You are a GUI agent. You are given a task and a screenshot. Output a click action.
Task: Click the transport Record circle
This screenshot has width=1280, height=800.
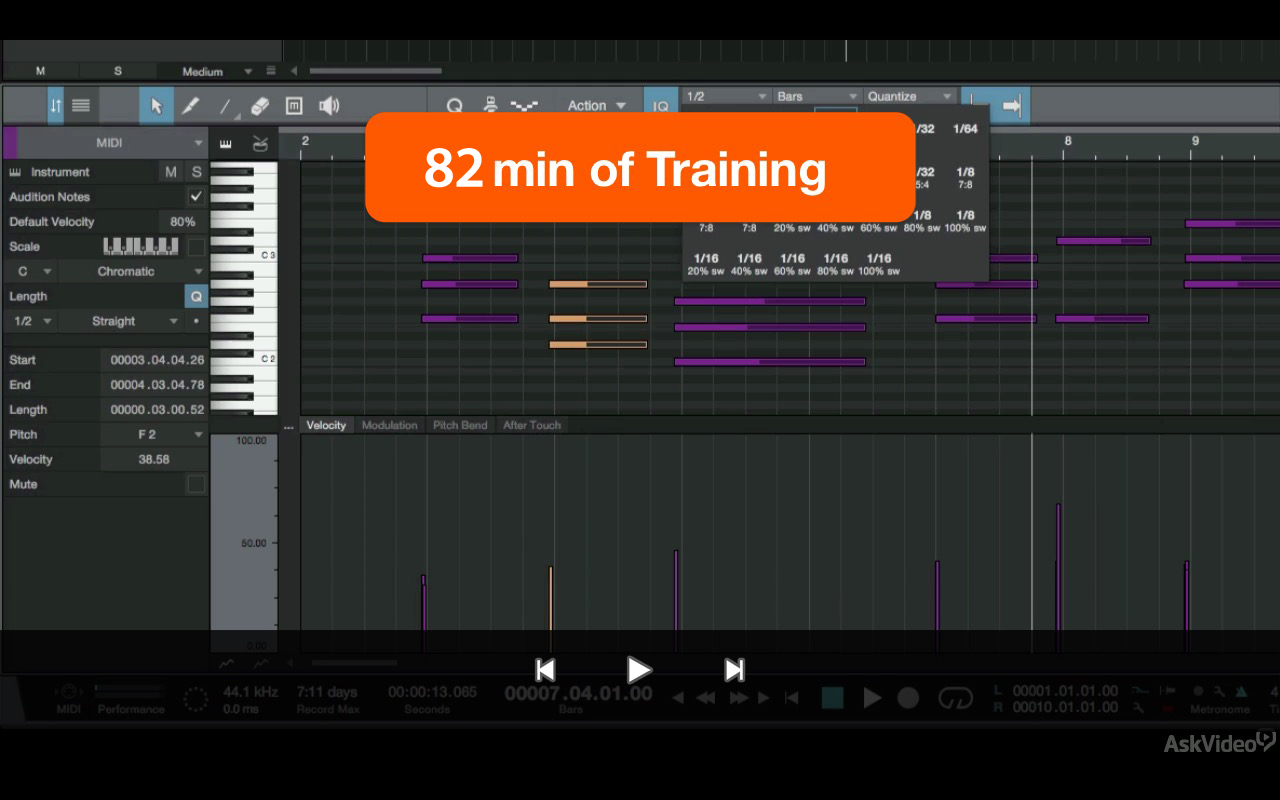[x=908, y=698]
